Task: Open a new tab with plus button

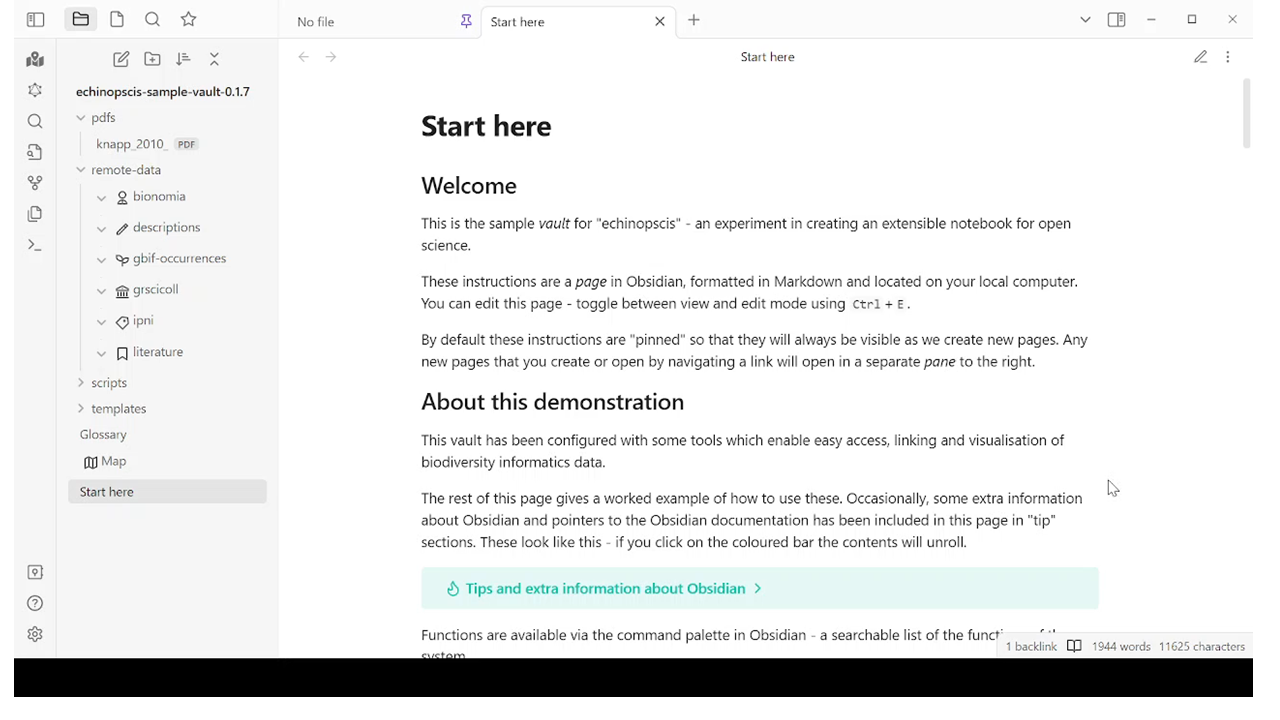Action: pyautogui.click(x=694, y=20)
